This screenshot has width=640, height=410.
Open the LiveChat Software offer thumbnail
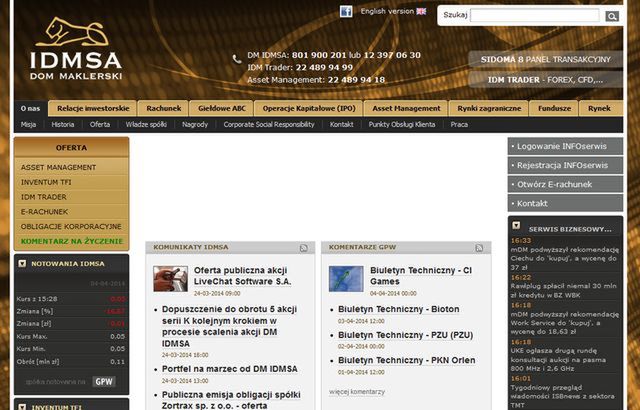click(170, 279)
